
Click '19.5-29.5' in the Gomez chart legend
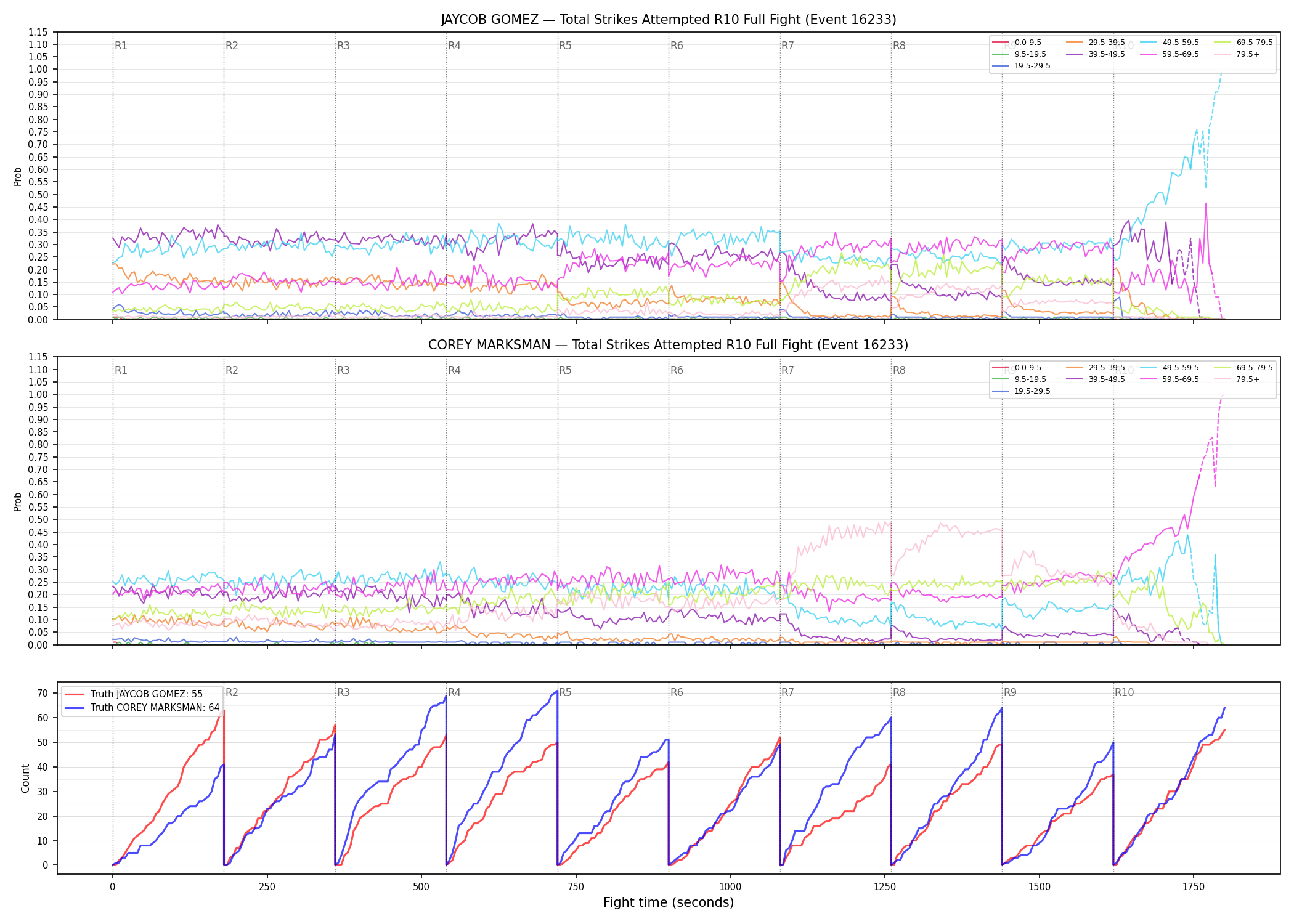pyautogui.click(x=1032, y=66)
